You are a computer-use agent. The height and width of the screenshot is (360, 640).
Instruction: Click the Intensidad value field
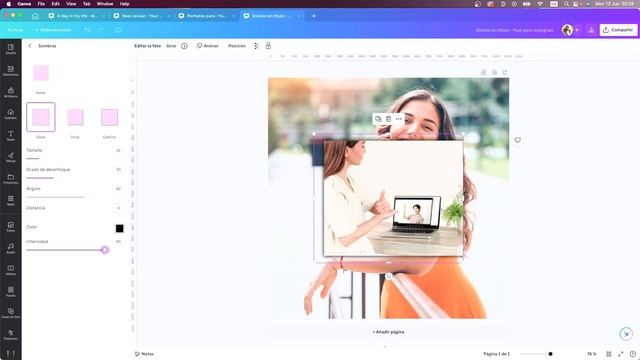[x=118, y=242]
